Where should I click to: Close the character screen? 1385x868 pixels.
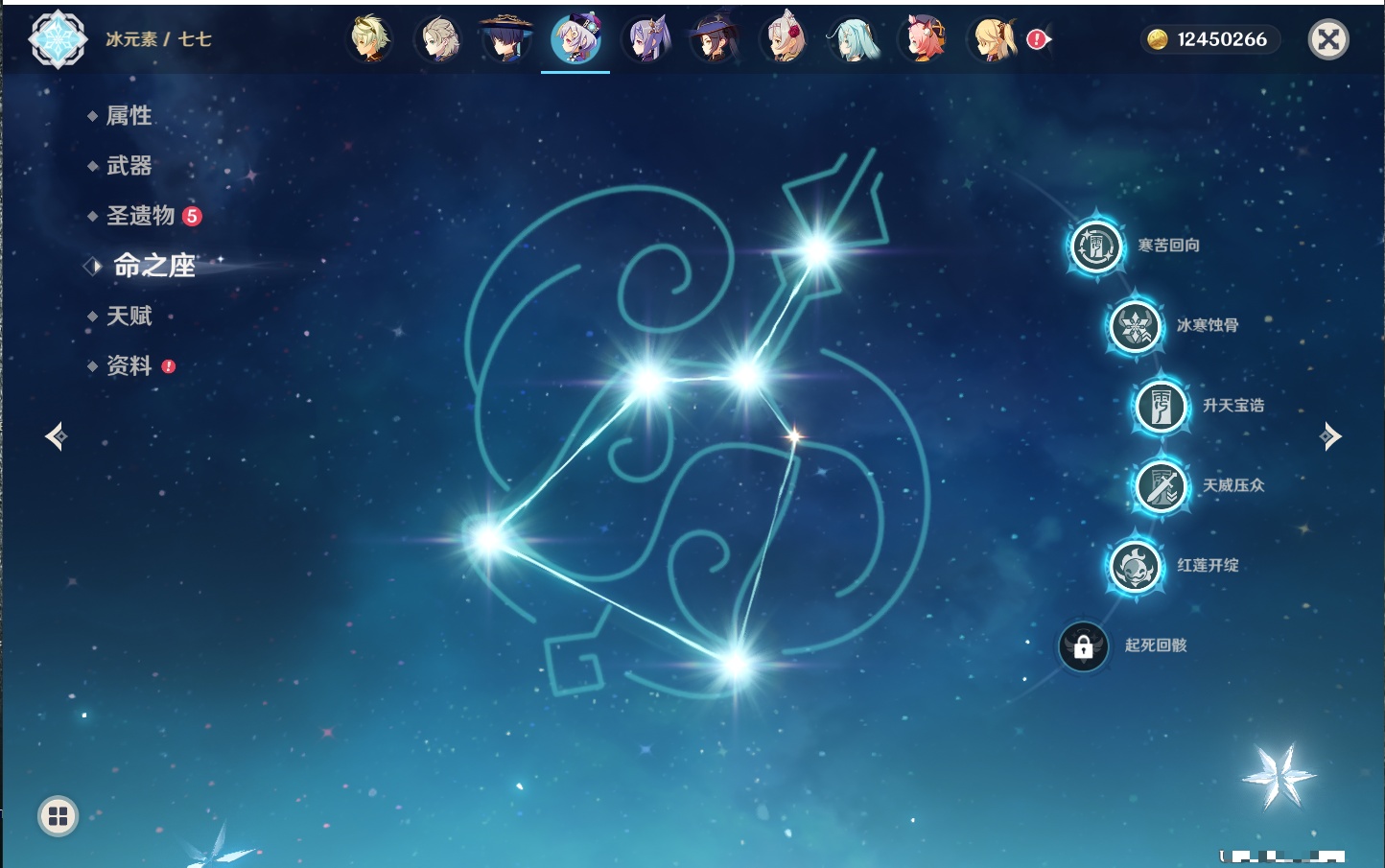pyautogui.click(x=1328, y=39)
